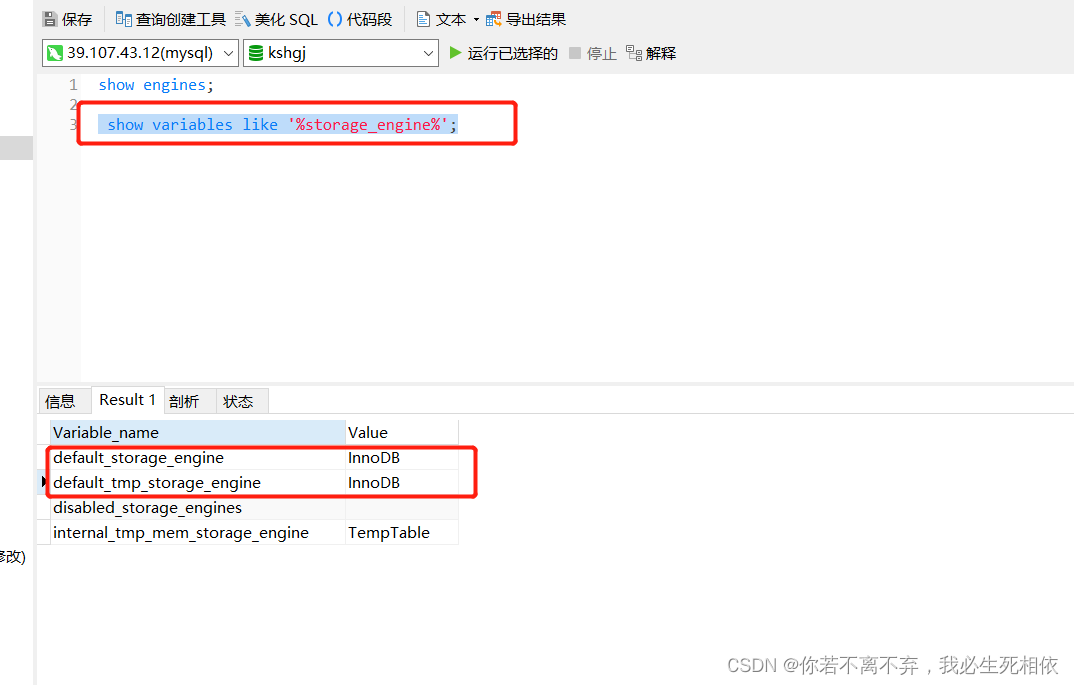Expand the Text (文本) dropdown arrow
Screen dimensions: 1074x685
point(476,19)
